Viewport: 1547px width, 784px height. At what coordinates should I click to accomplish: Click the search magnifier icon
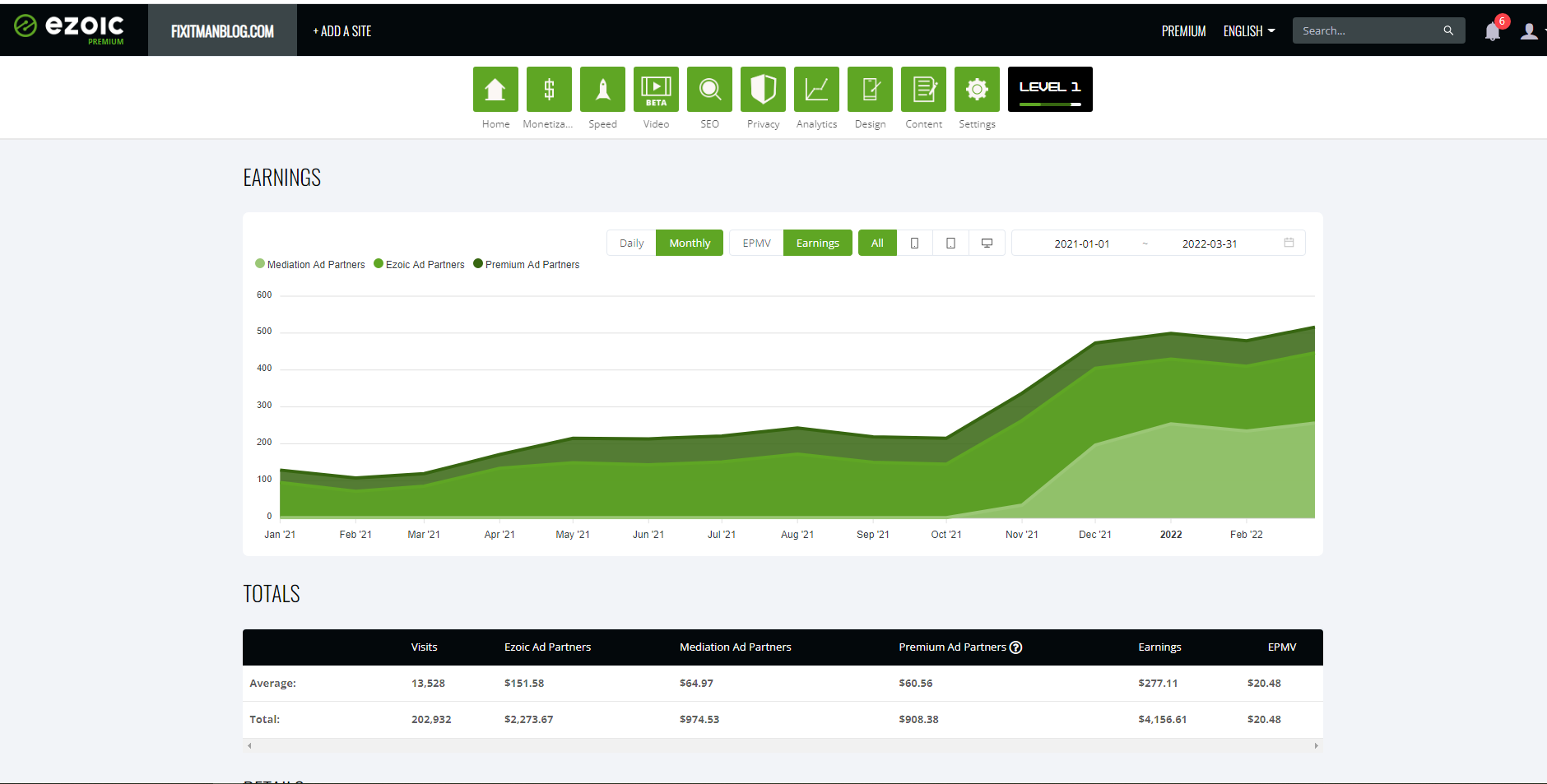1448,30
